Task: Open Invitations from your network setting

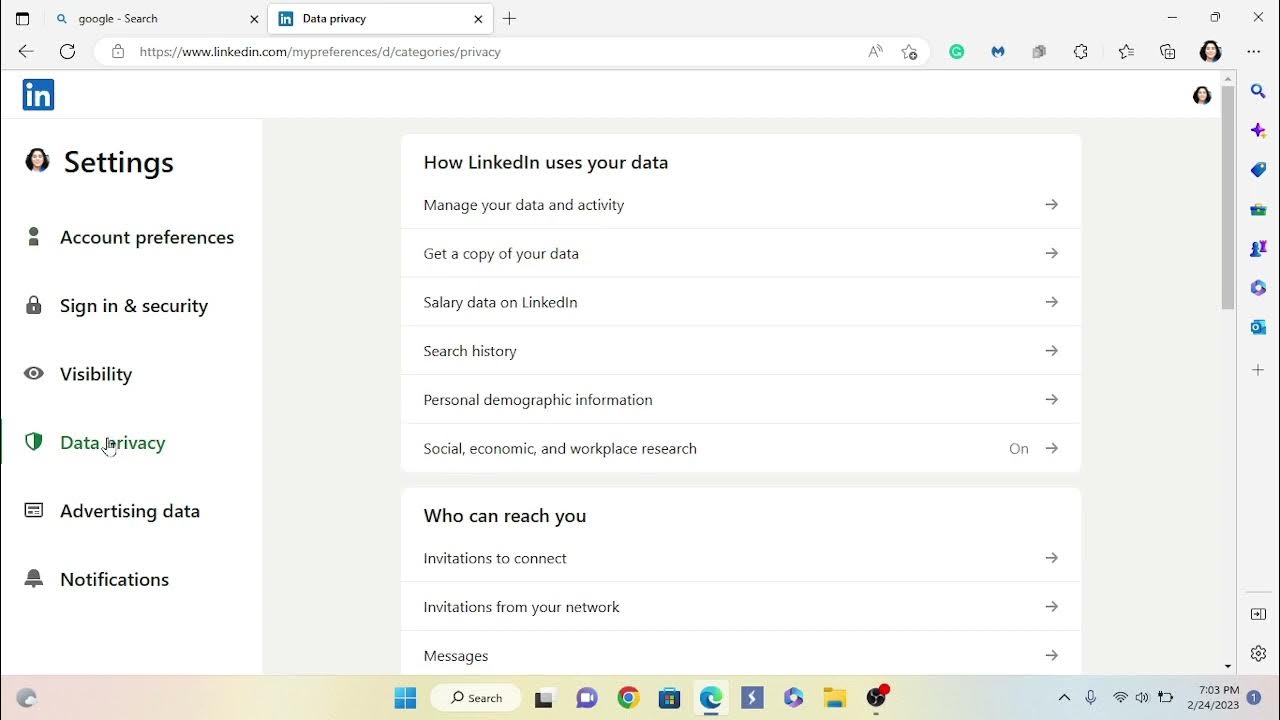Action: pos(741,607)
